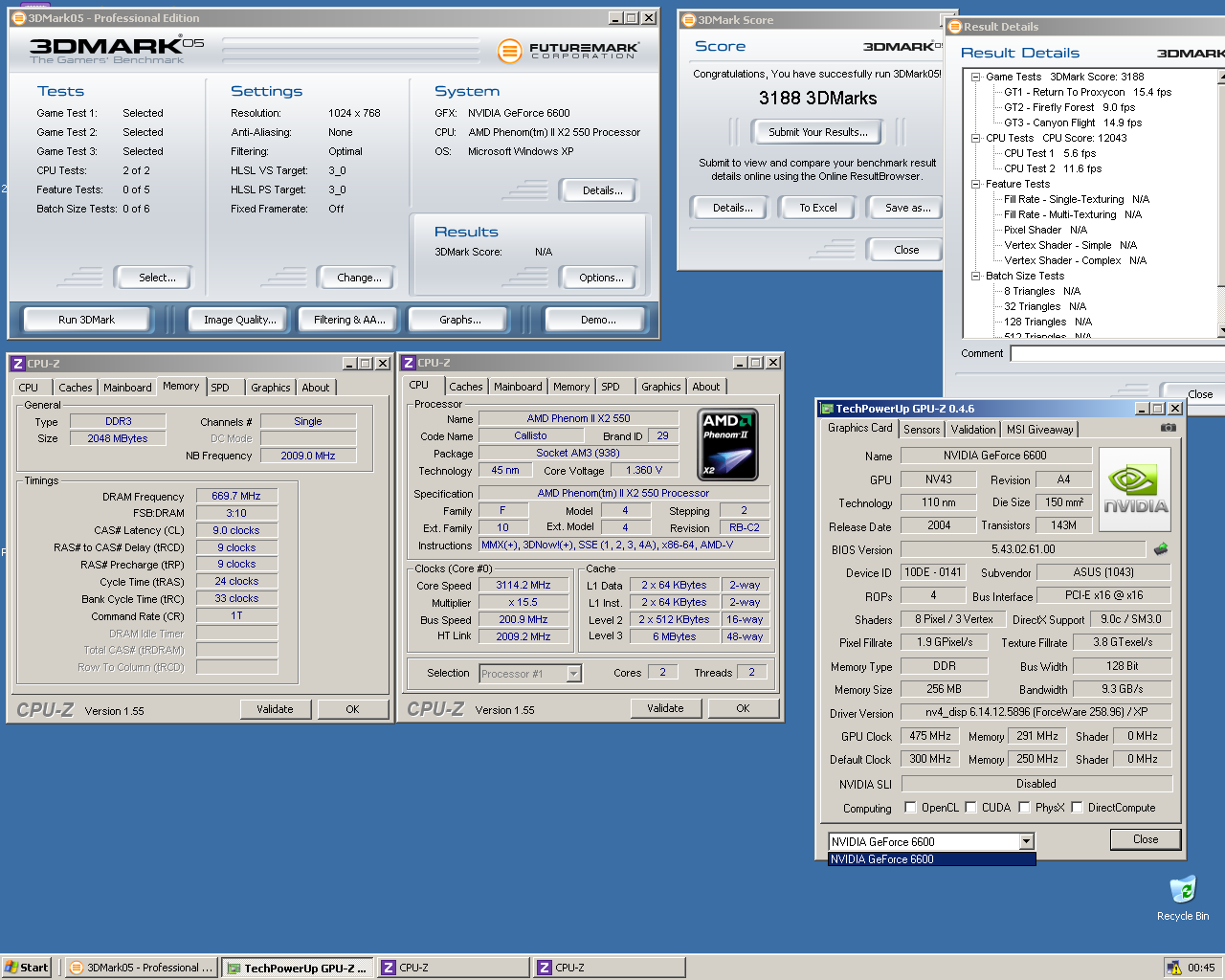Click the Comment input field in Result Details

tap(1117, 354)
